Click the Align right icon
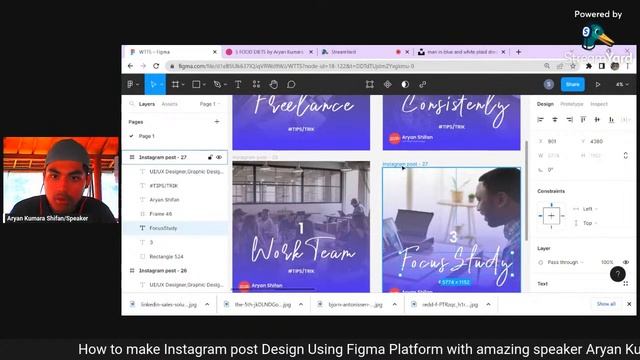 569,120
